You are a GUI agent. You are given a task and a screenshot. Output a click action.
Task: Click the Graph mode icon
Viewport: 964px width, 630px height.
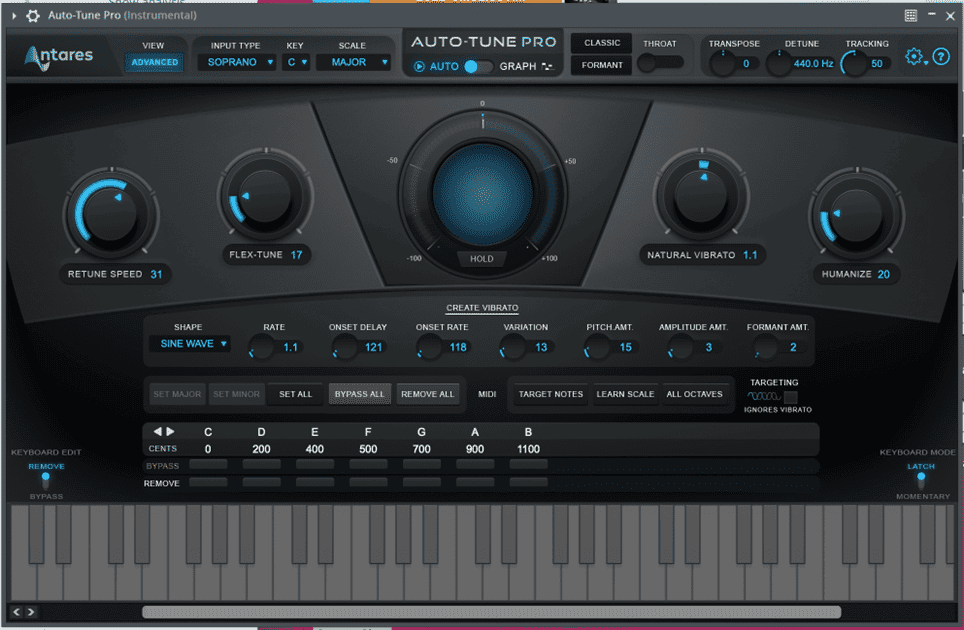tap(547, 66)
